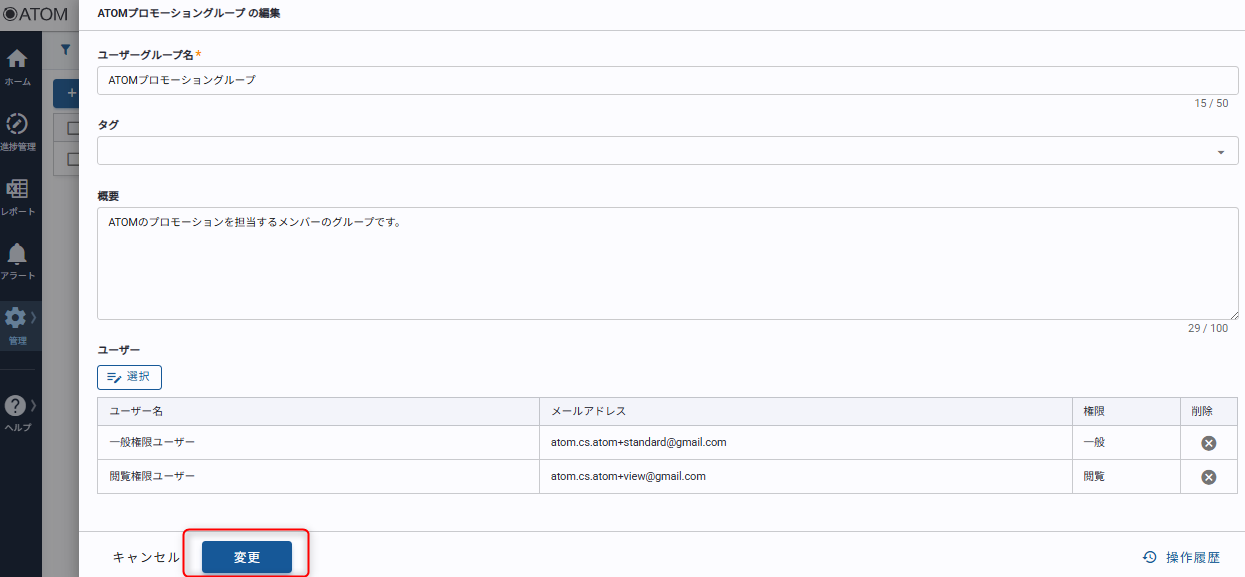Click the 管理 gear icon
Image resolution: width=1245 pixels, height=577 pixels.
(16, 318)
